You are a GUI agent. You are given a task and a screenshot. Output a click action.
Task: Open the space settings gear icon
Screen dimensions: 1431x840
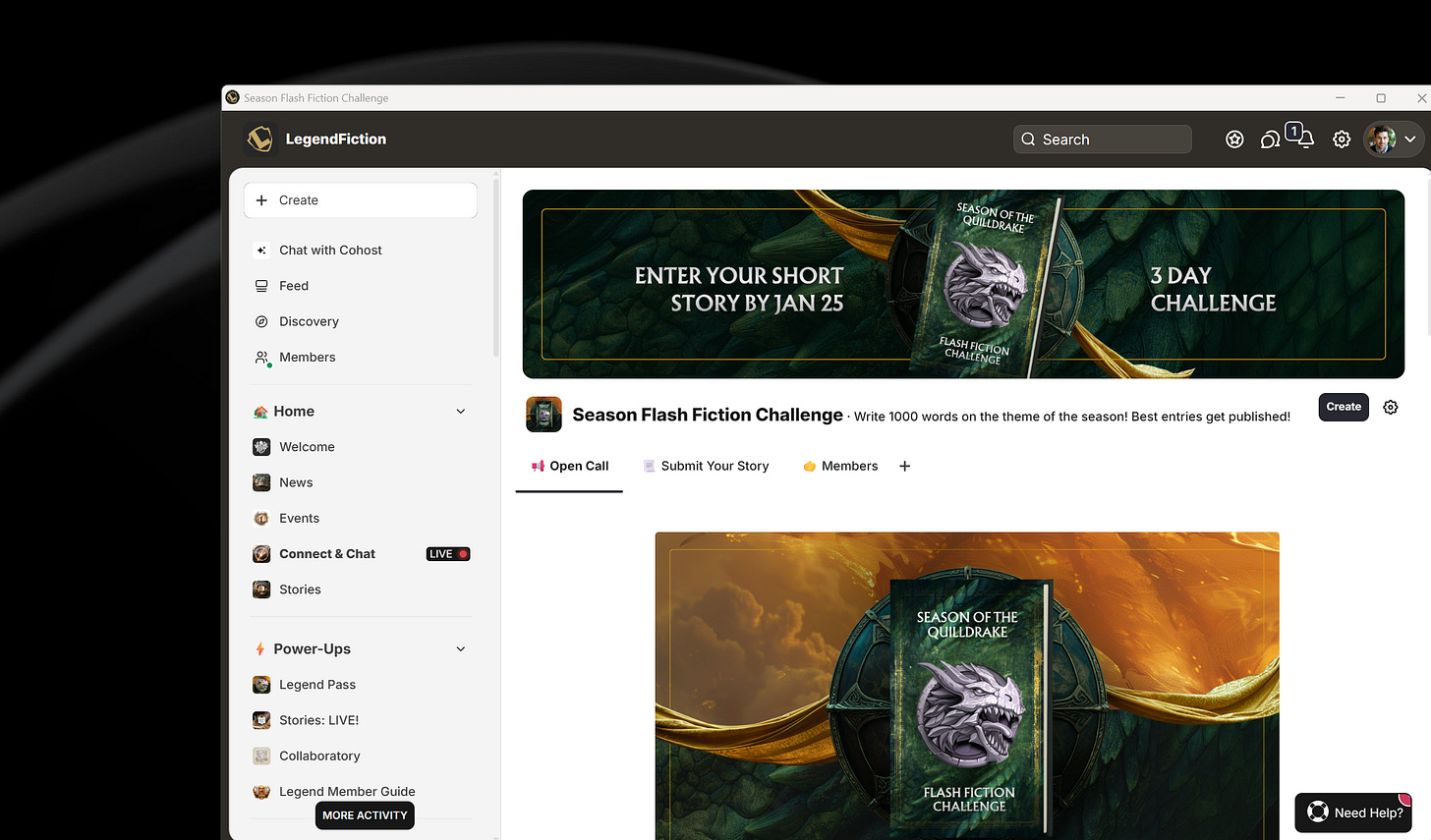point(1391,407)
